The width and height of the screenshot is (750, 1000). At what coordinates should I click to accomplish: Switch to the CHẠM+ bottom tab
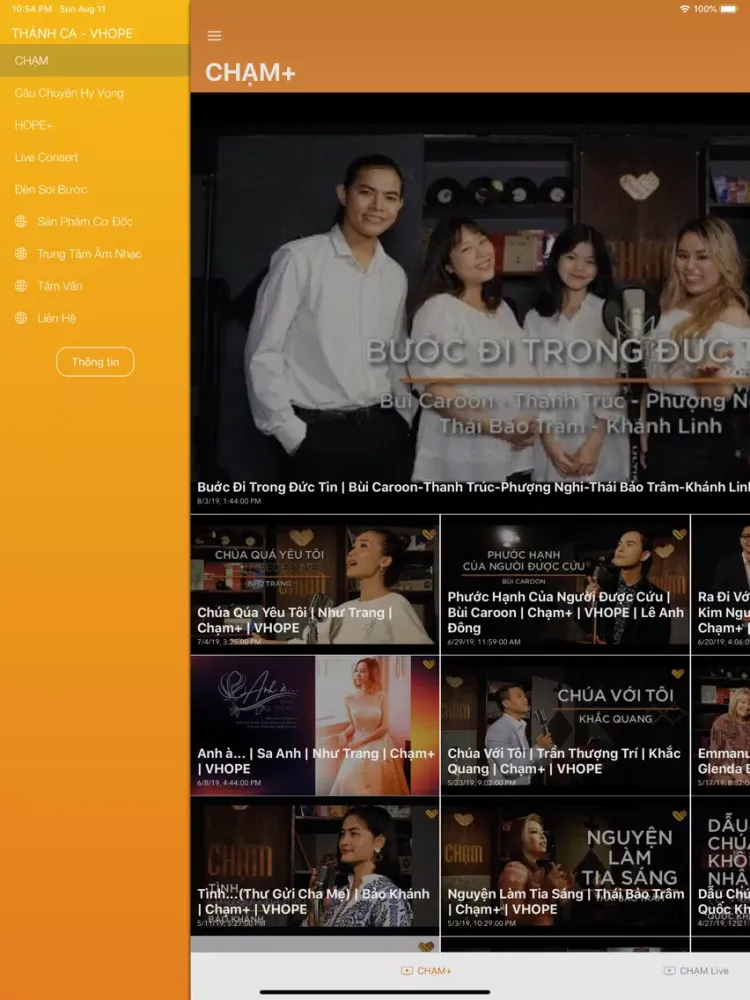426,971
